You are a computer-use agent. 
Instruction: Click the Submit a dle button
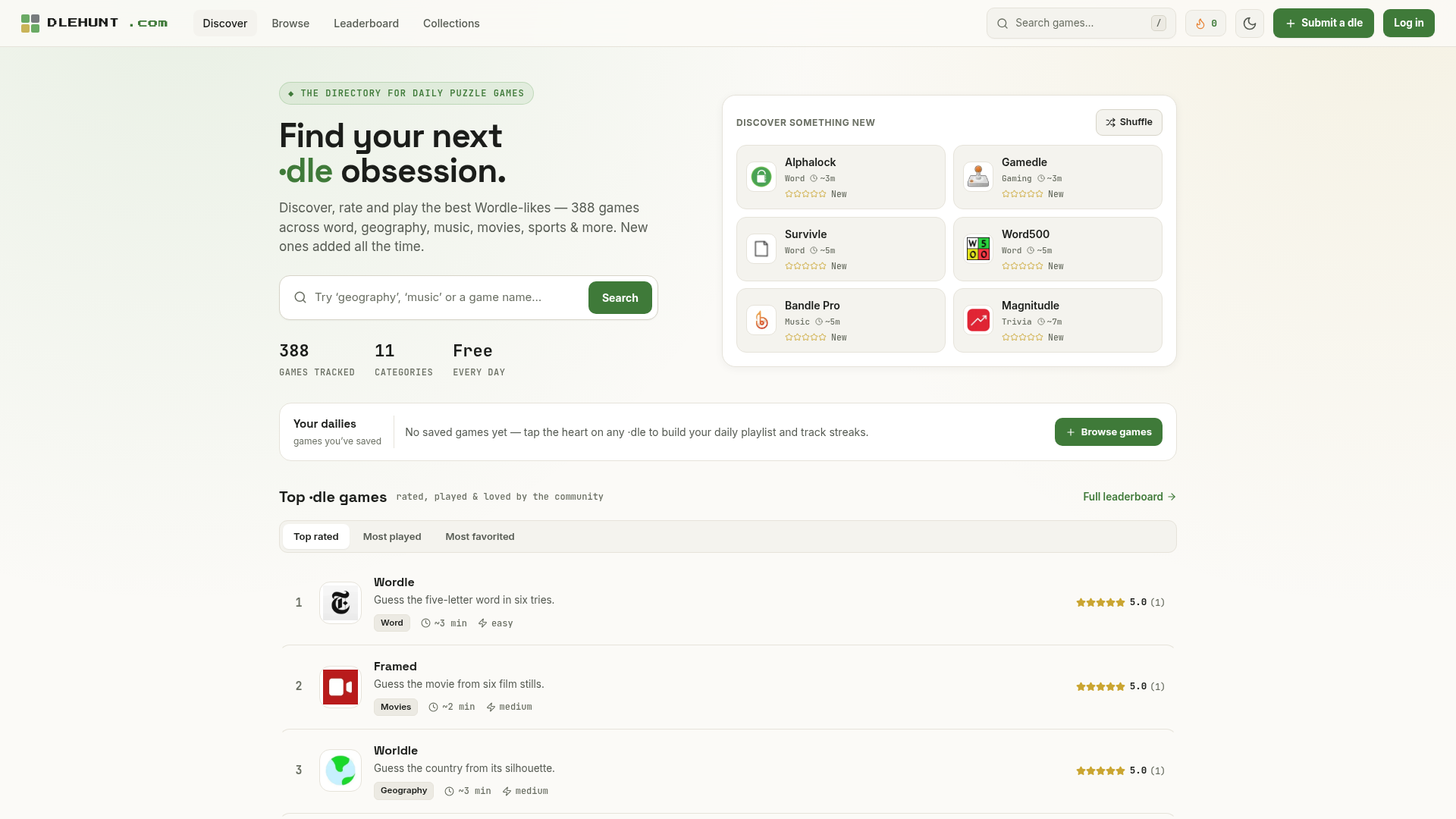[x=1323, y=24]
